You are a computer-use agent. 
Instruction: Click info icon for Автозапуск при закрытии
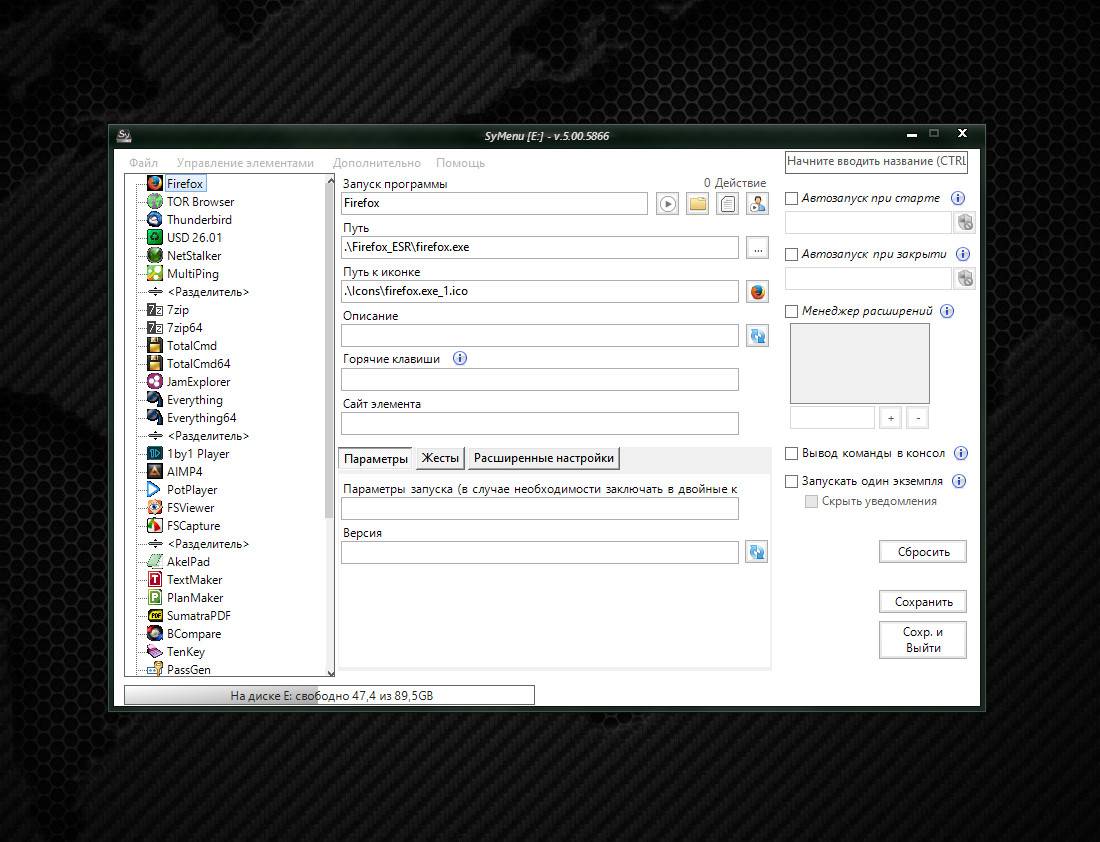(x=962, y=254)
